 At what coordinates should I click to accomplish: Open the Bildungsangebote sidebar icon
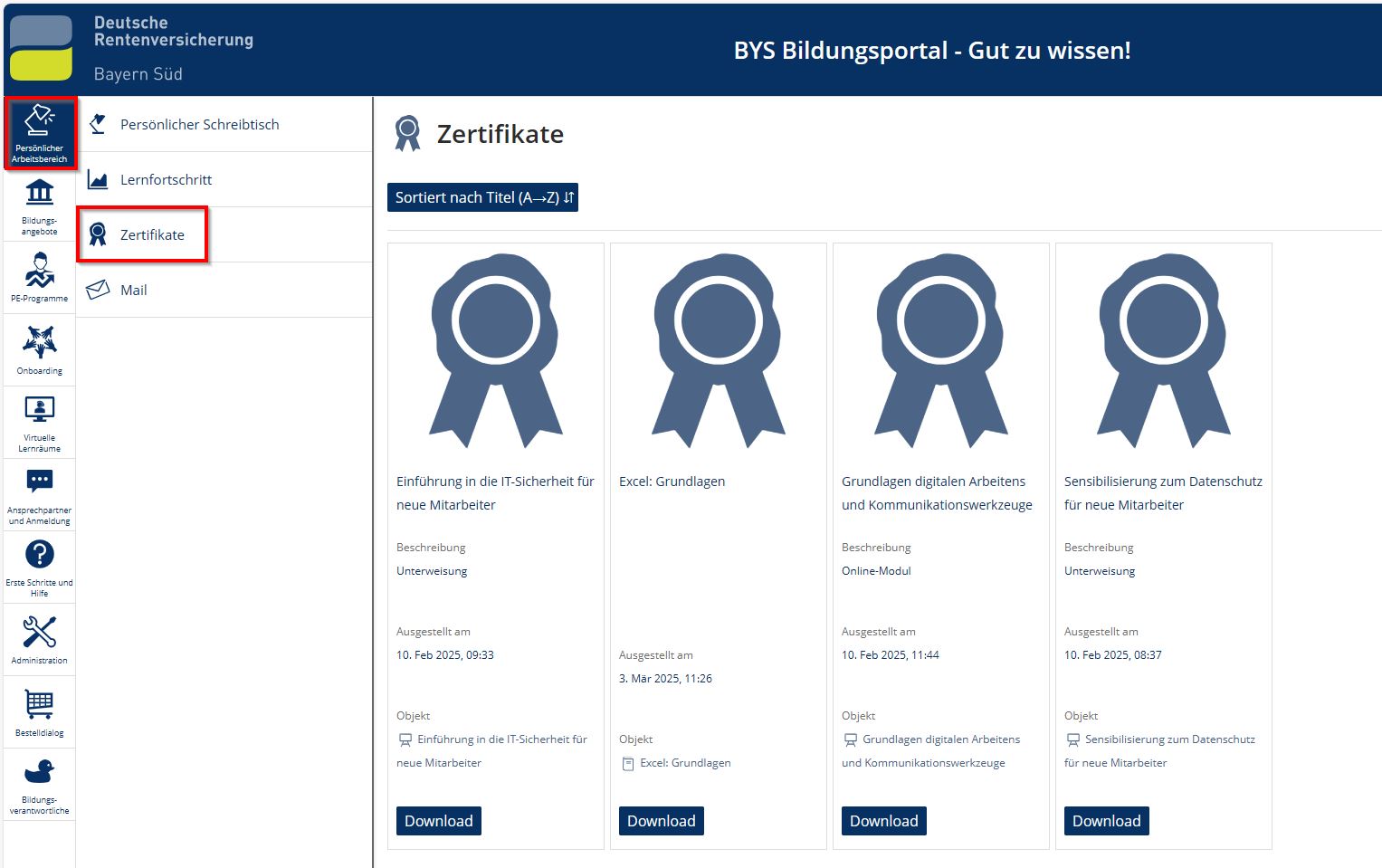[40, 205]
